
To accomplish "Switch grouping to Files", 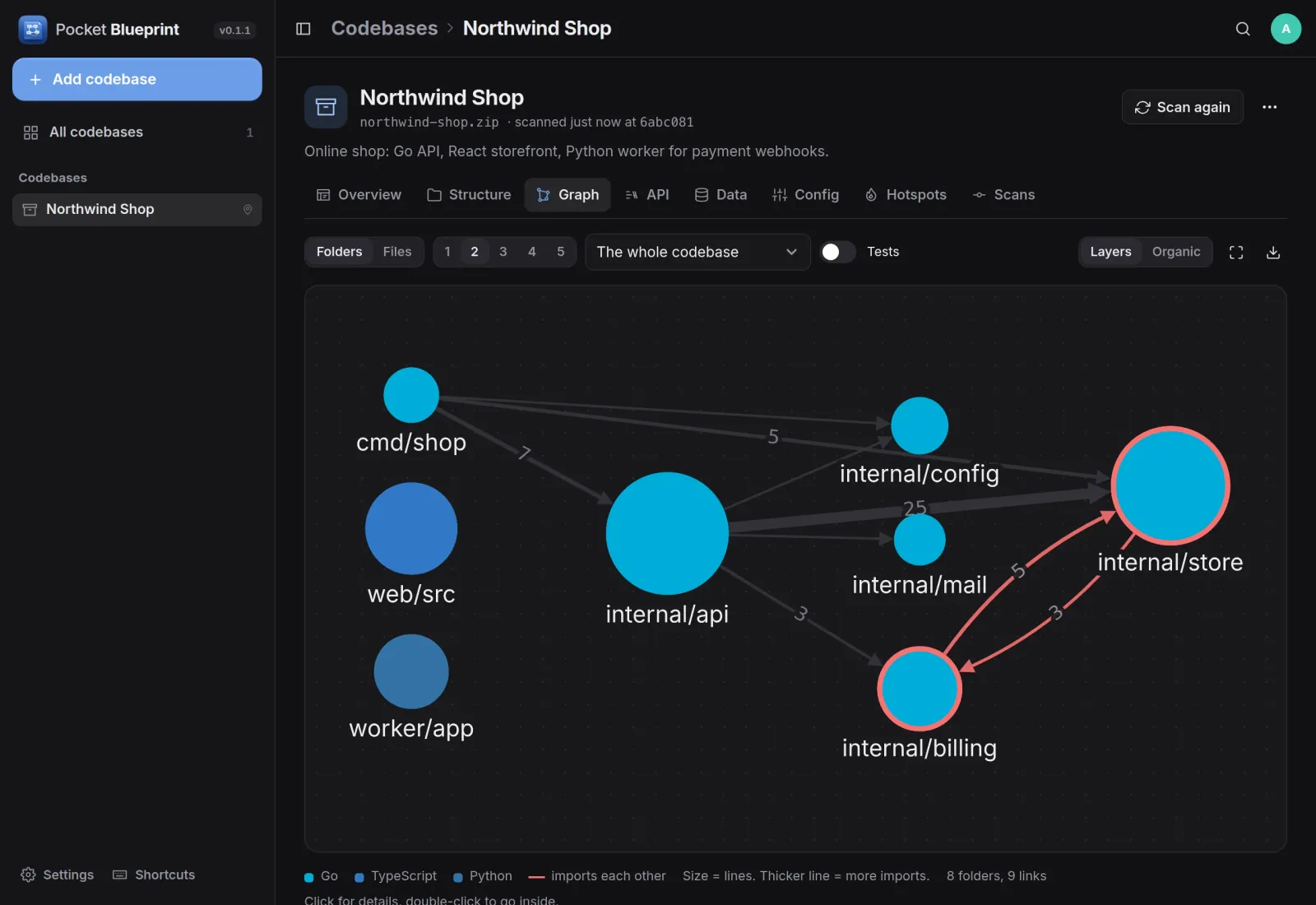I will [x=397, y=252].
